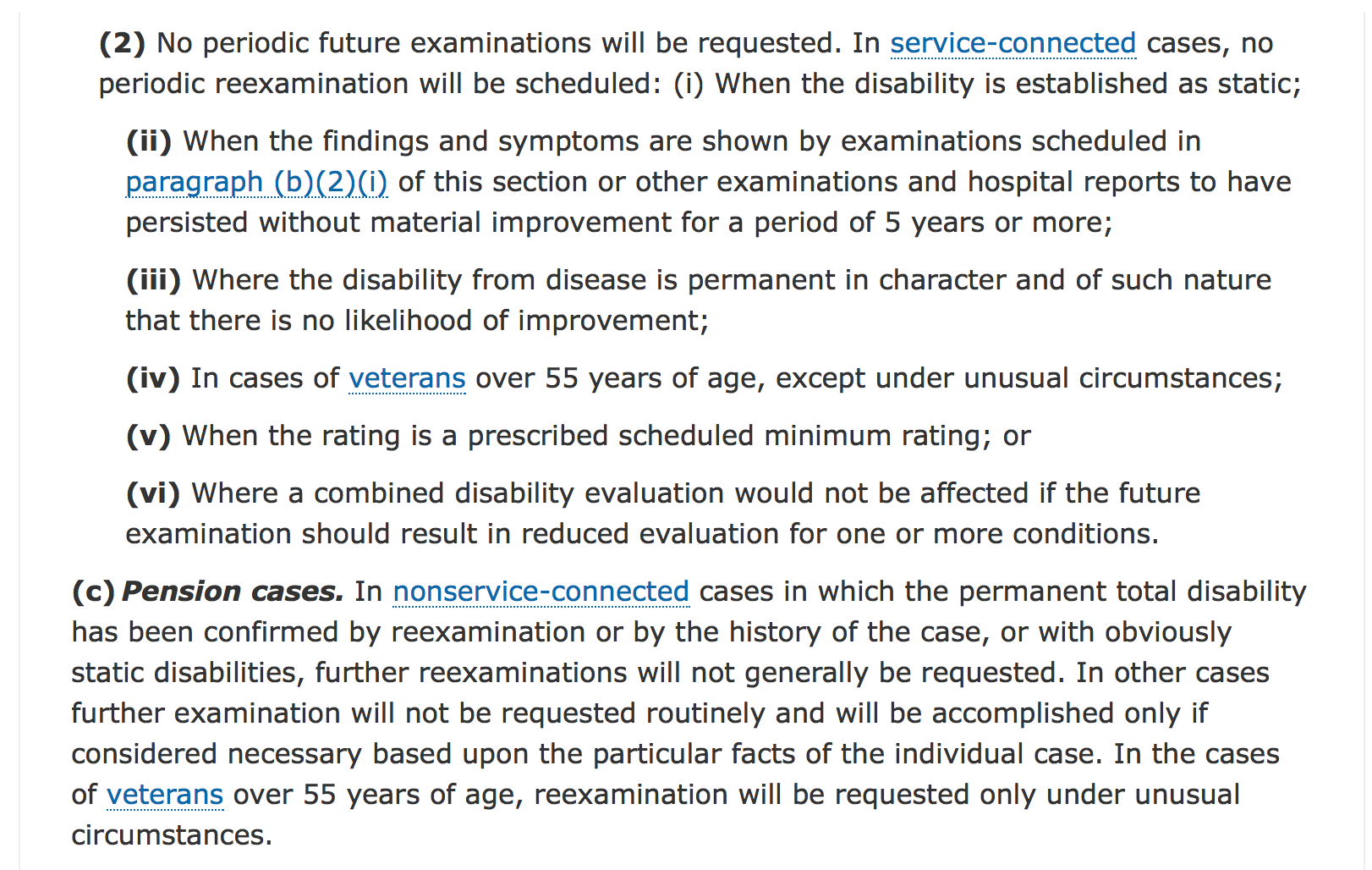Image resolution: width=1372 pixels, height=870 pixels.
Task: Click the bold "(2)" paragraph marker
Action: coord(123,43)
